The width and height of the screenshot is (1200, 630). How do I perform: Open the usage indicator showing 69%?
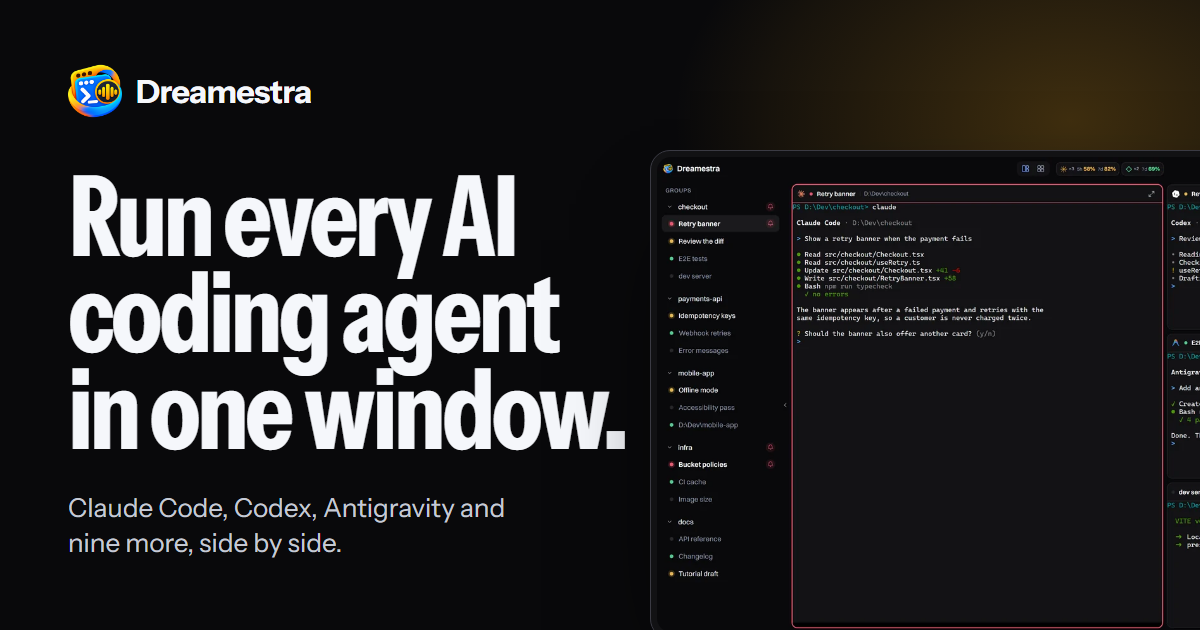[1143, 169]
